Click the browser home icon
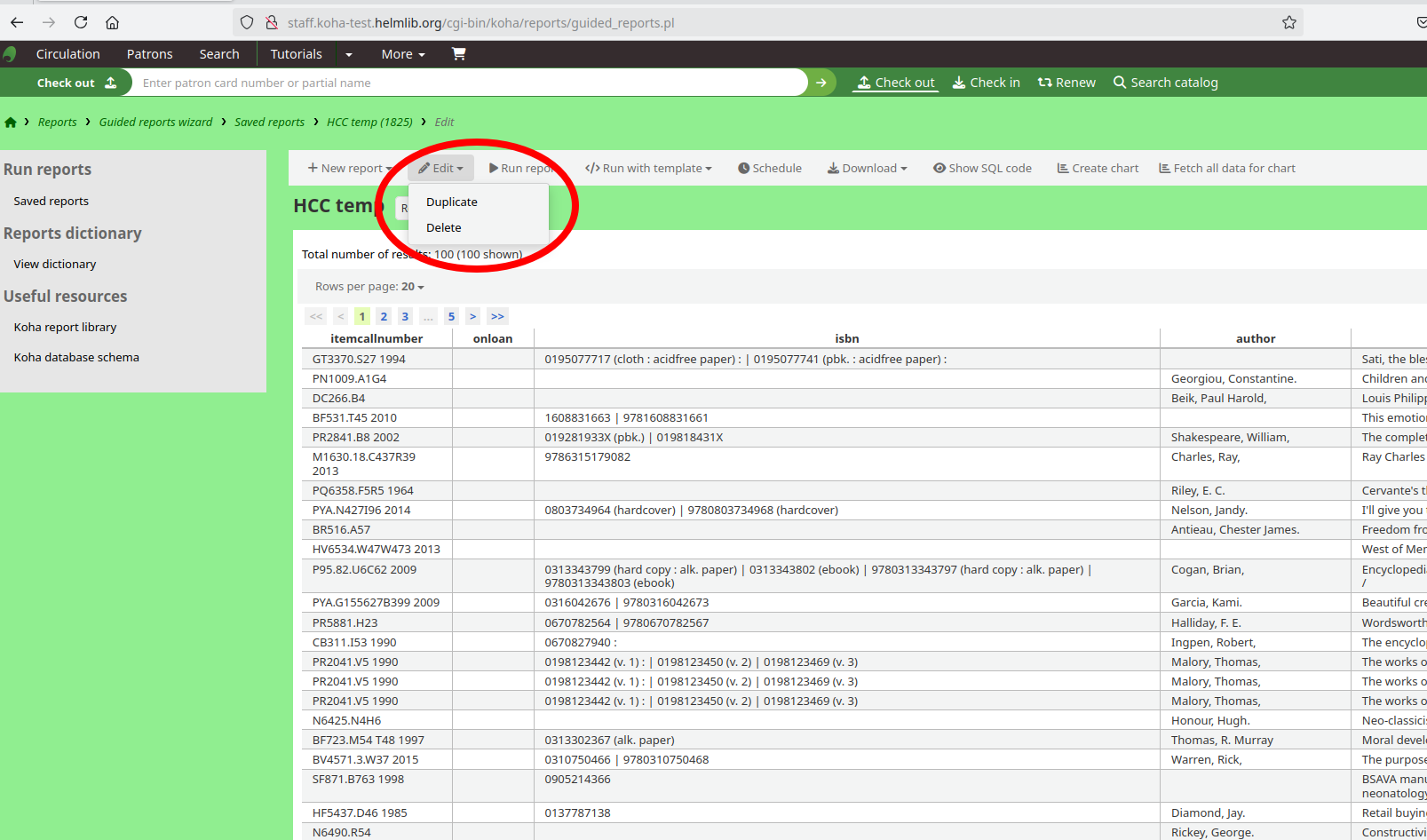The width and height of the screenshot is (1427, 840). click(112, 22)
